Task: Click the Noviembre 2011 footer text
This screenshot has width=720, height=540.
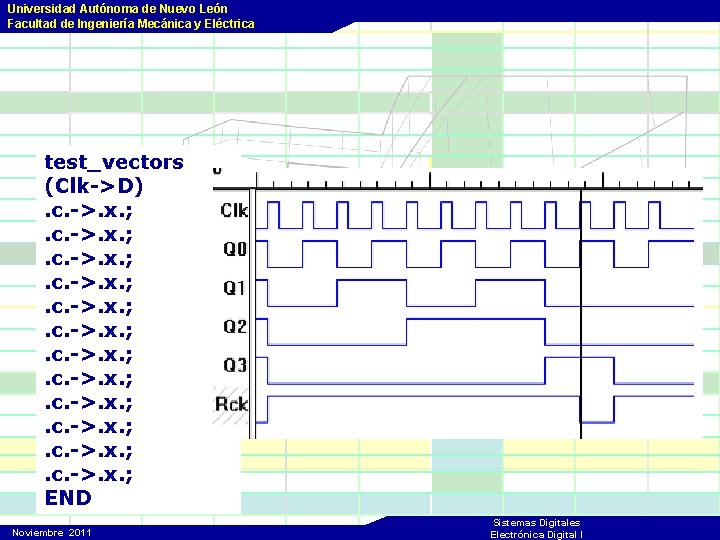Action: (52, 533)
